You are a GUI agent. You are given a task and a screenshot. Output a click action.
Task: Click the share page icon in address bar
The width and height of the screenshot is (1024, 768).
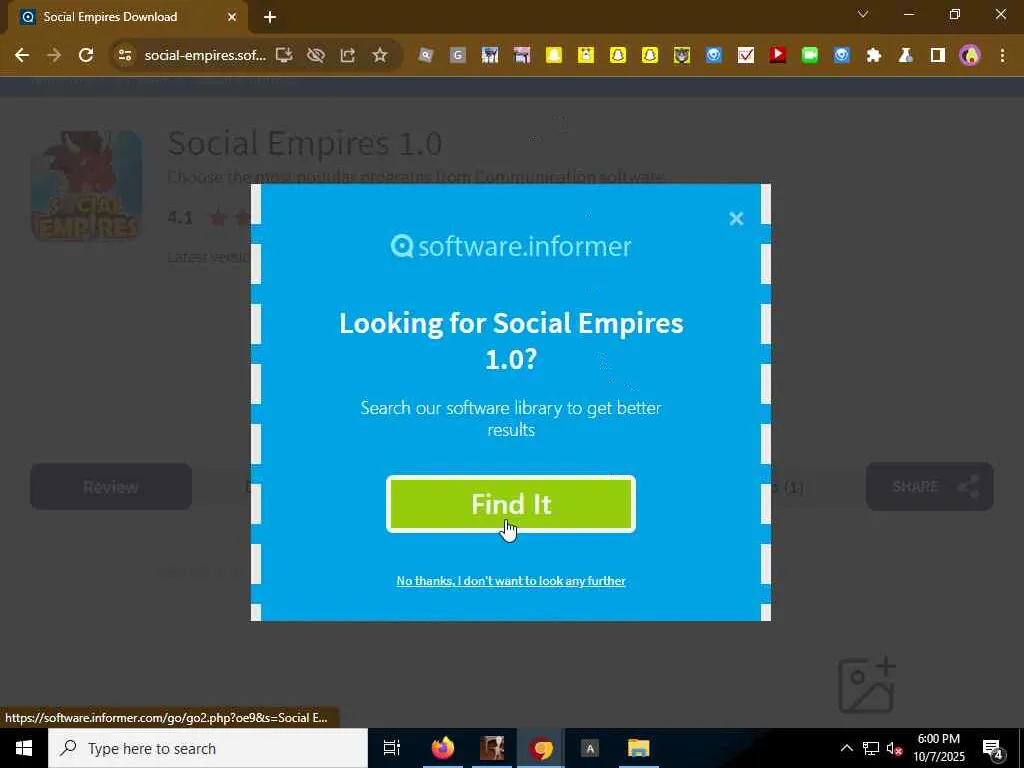(348, 56)
